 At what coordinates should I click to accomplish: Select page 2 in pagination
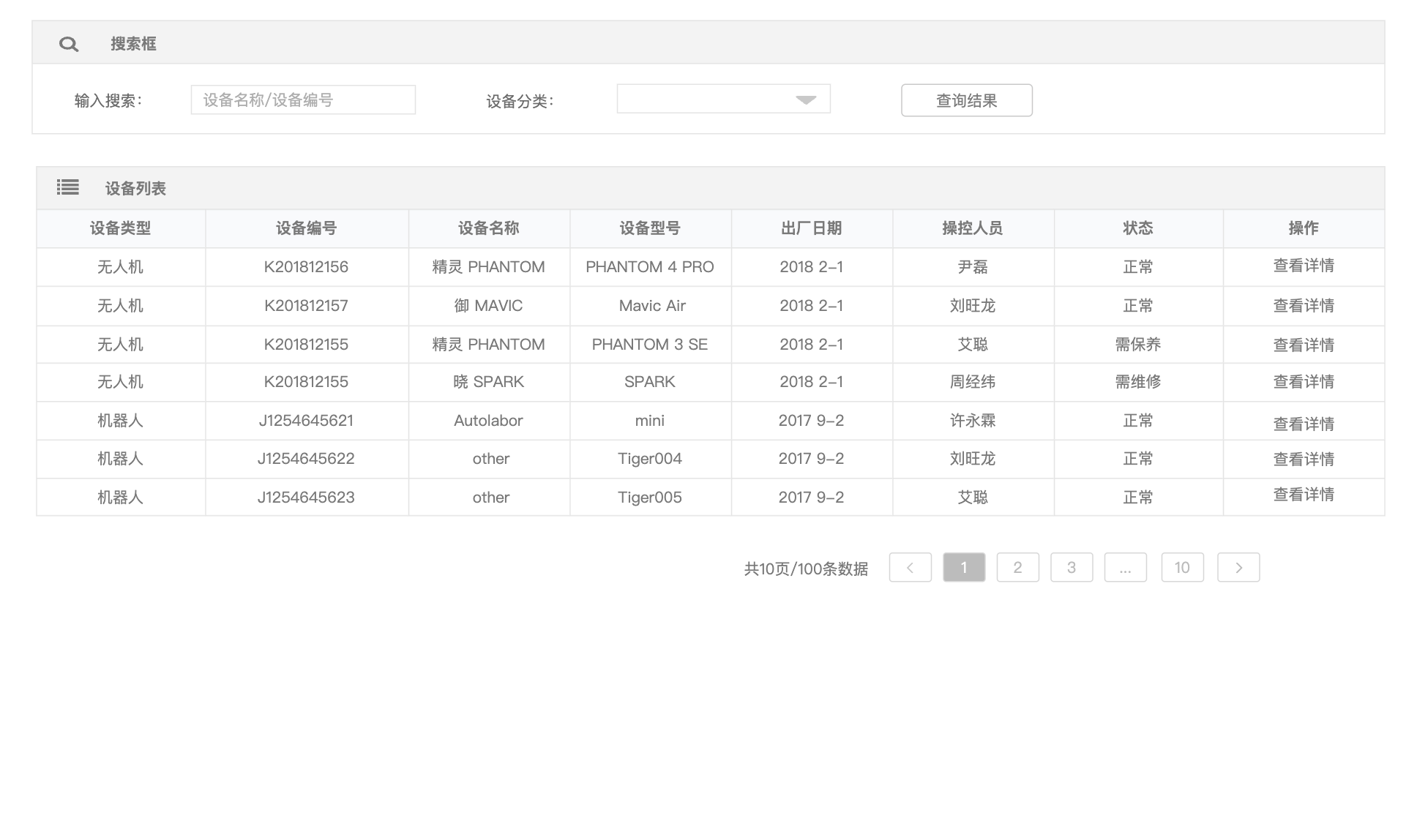coord(1017,568)
